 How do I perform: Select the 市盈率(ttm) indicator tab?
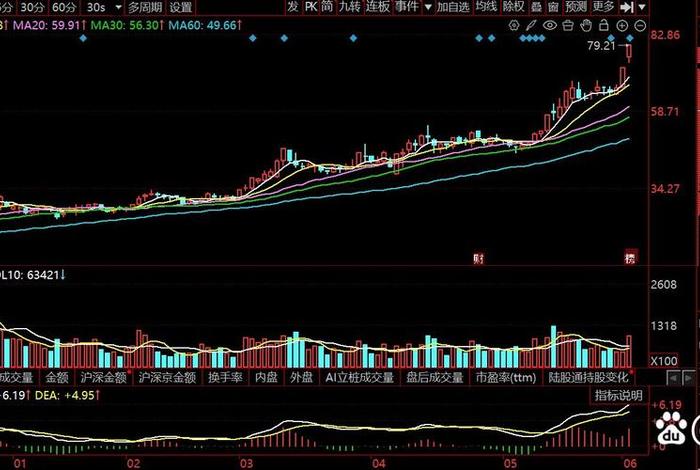(505, 378)
